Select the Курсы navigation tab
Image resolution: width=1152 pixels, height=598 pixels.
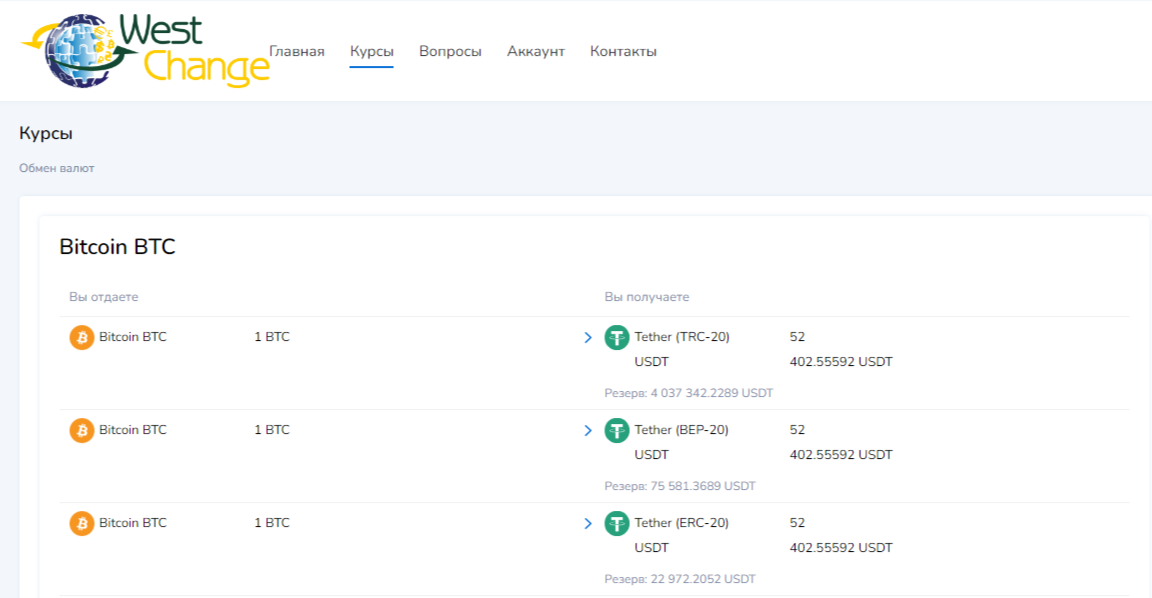point(372,51)
